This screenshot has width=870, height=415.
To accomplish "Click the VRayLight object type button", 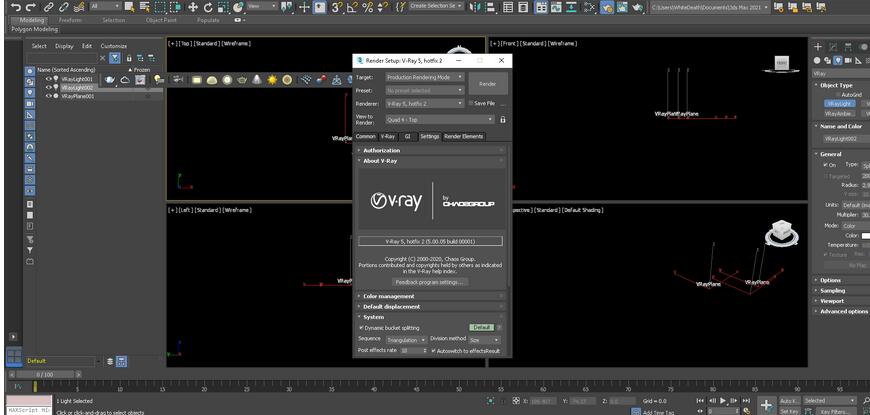I will point(838,104).
